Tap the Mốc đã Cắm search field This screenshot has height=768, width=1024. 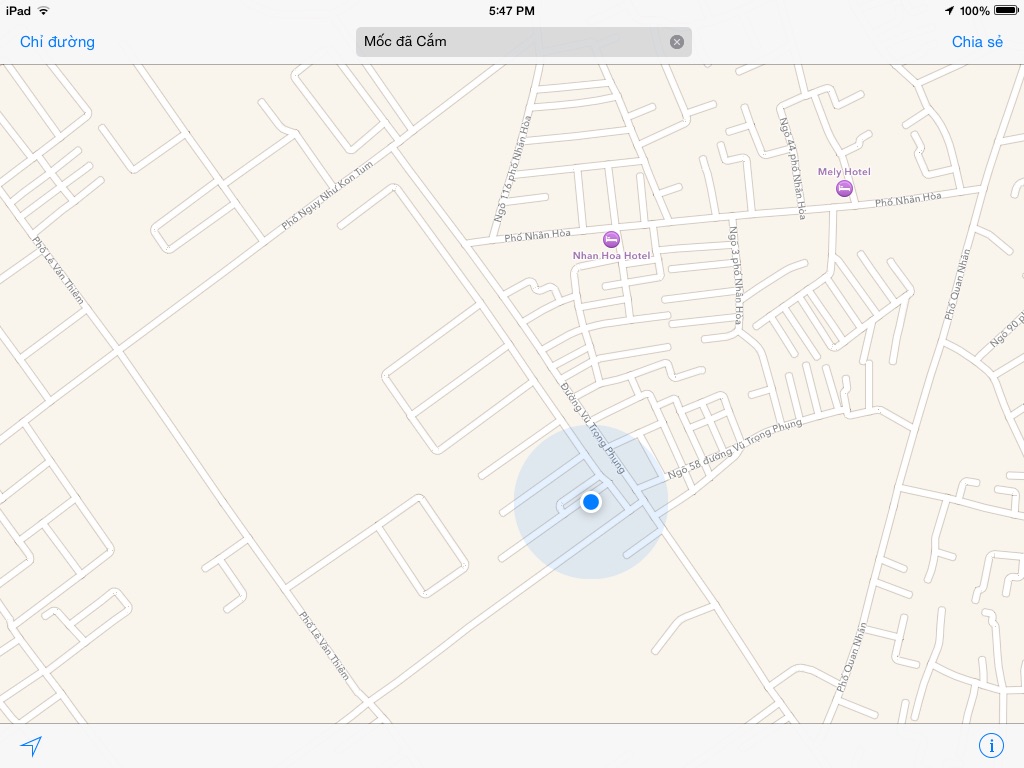coord(523,42)
